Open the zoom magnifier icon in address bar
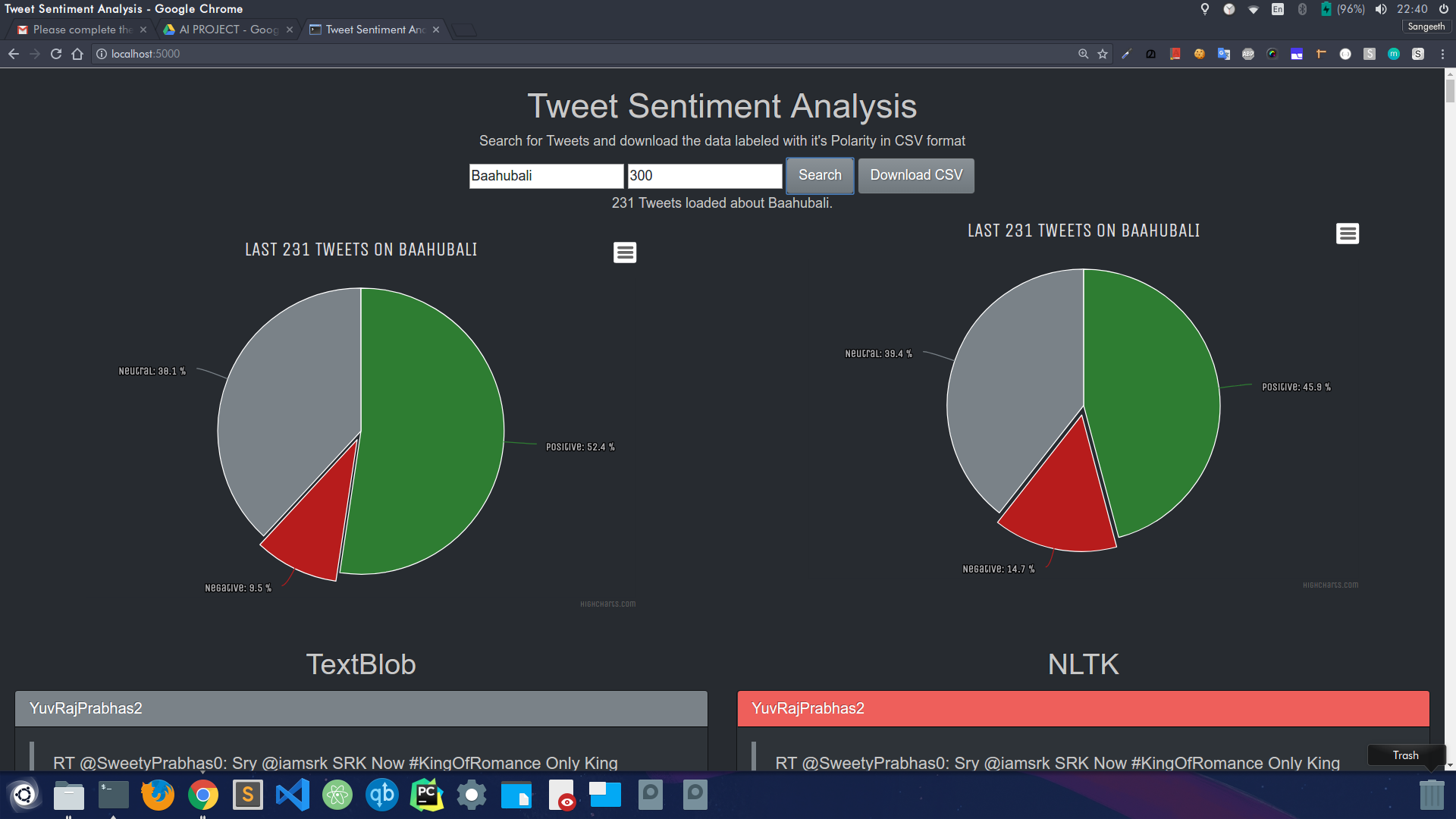Image resolution: width=1456 pixels, height=819 pixels. (x=1083, y=54)
